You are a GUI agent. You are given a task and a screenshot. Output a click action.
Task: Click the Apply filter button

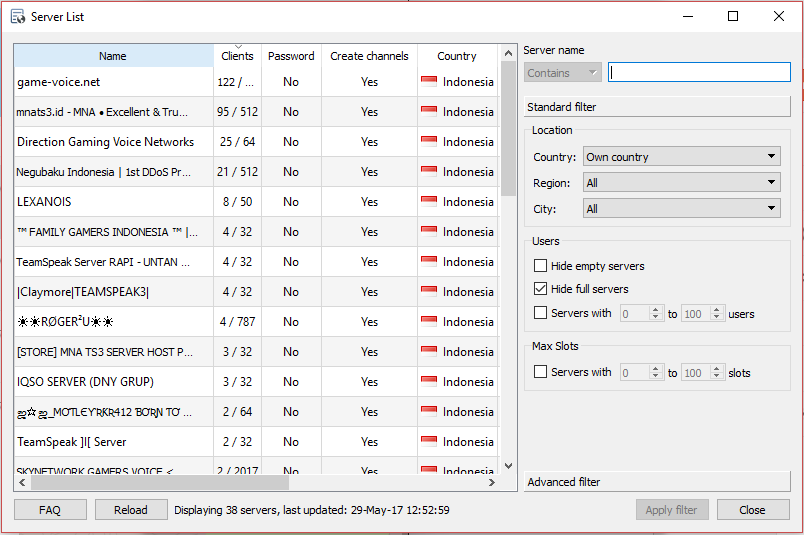pos(672,510)
